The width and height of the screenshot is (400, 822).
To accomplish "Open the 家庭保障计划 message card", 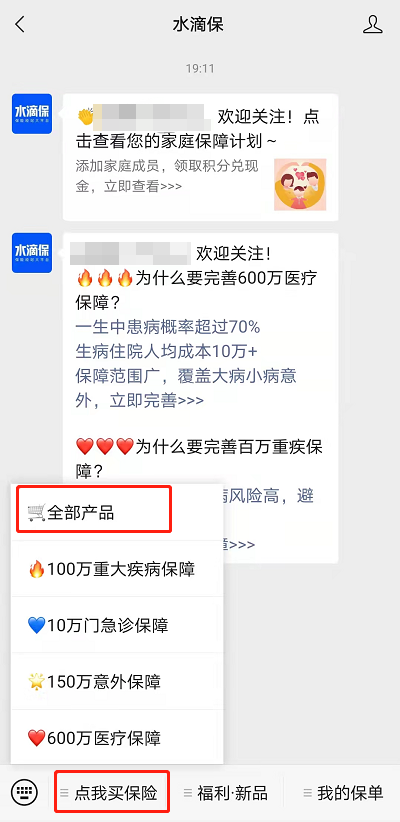I will click(200, 157).
